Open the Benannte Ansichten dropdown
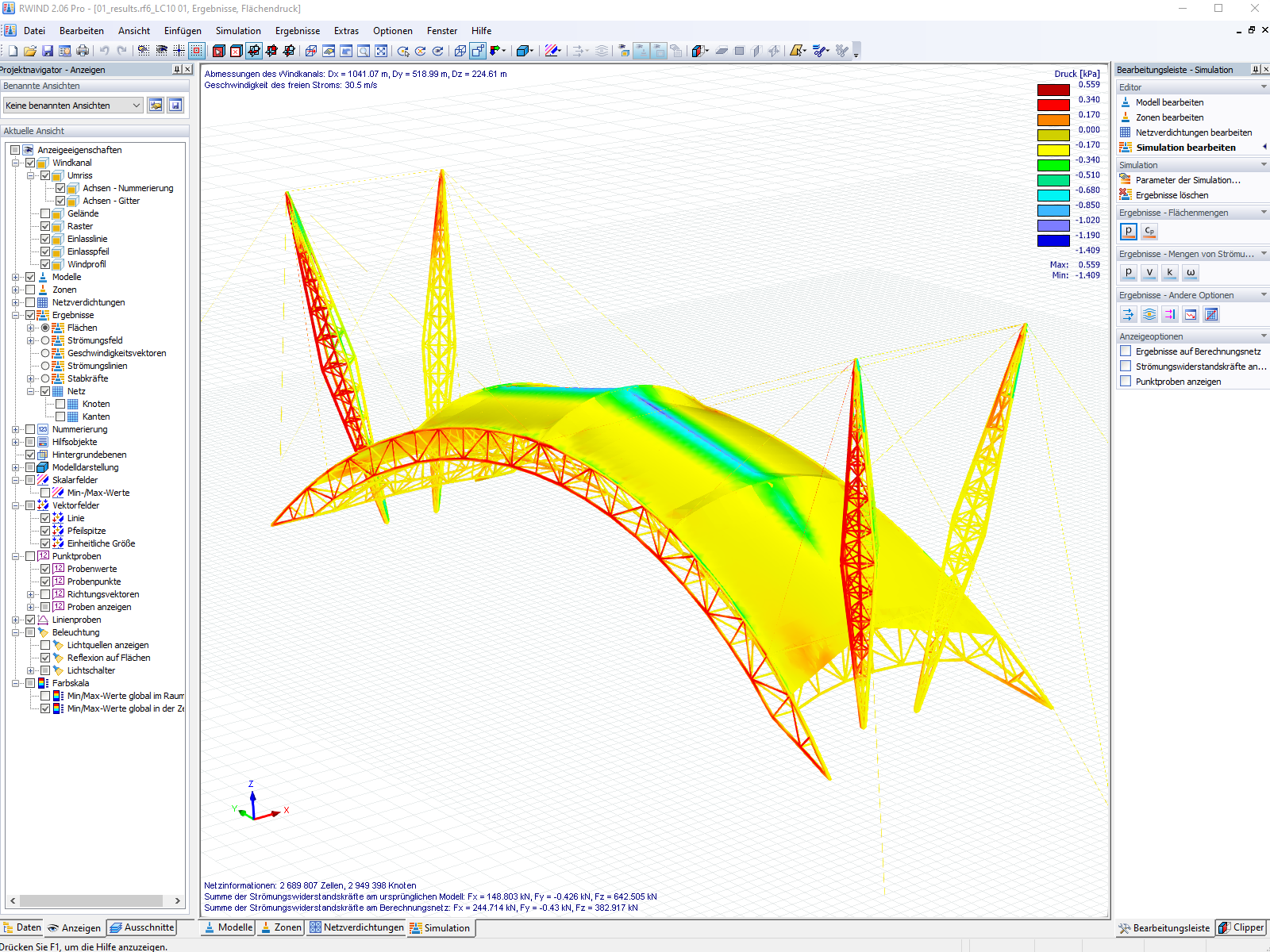 136,105
